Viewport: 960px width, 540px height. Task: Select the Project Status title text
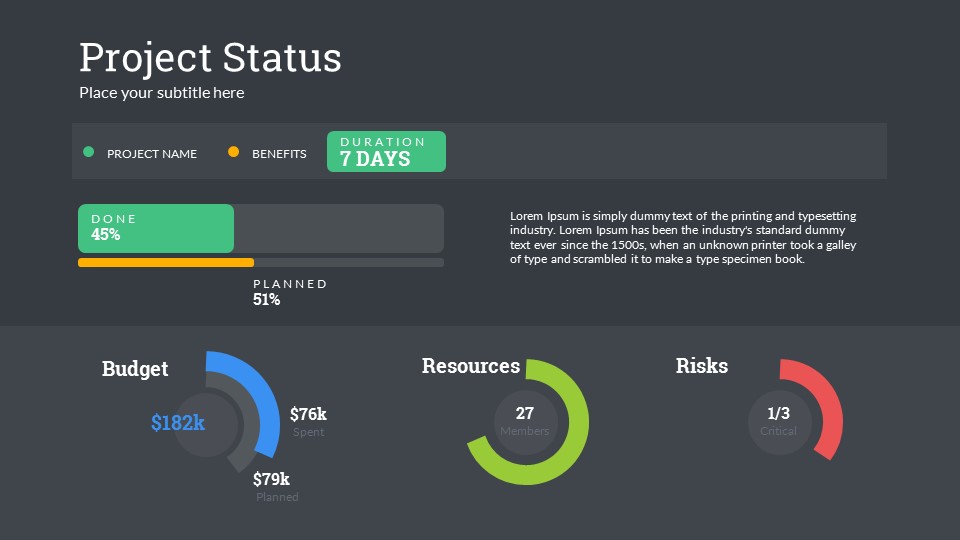(x=210, y=58)
